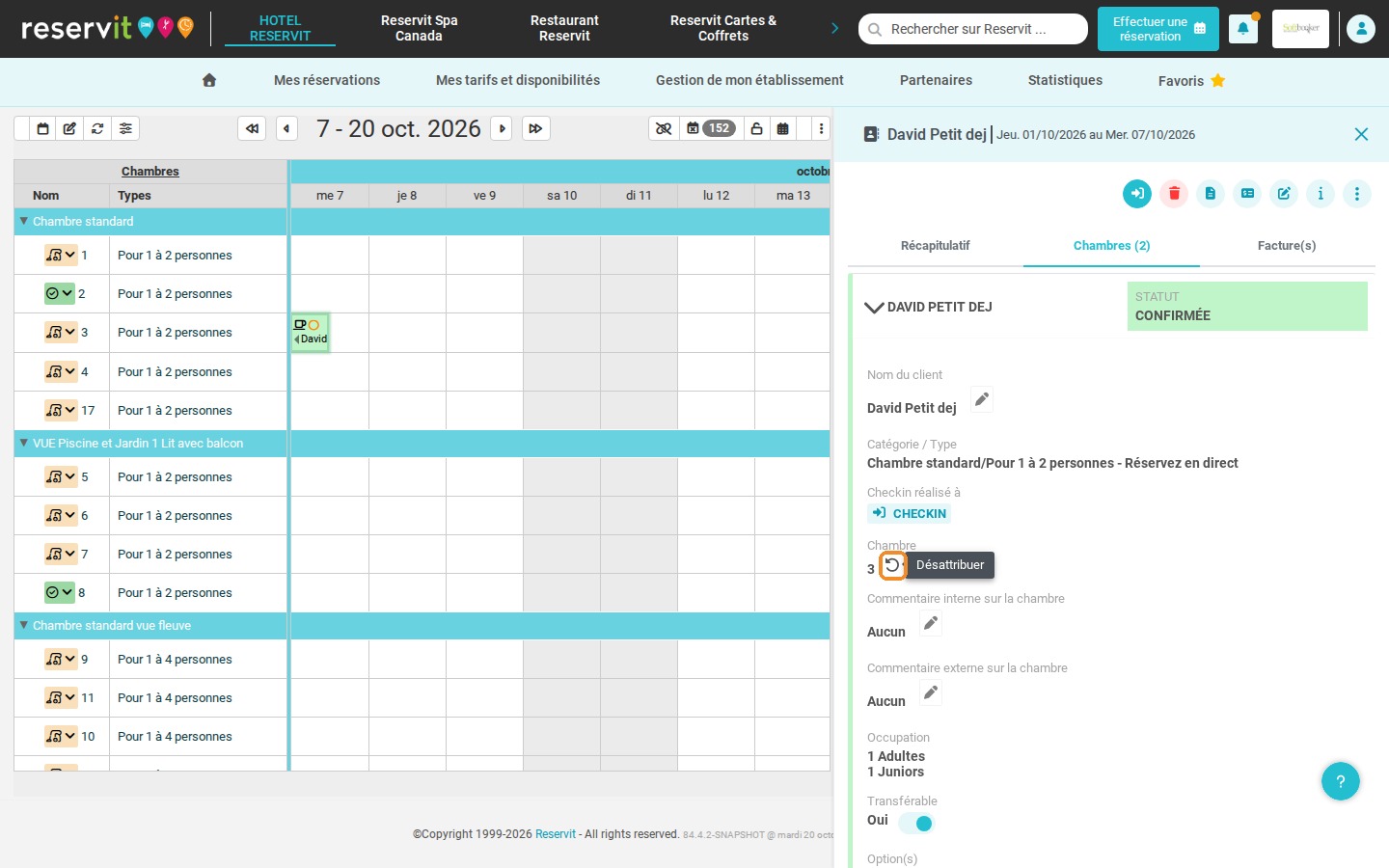Collapse Chambre standard vue fleuve category
Screen dimensions: 1389x868
pos(24,626)
